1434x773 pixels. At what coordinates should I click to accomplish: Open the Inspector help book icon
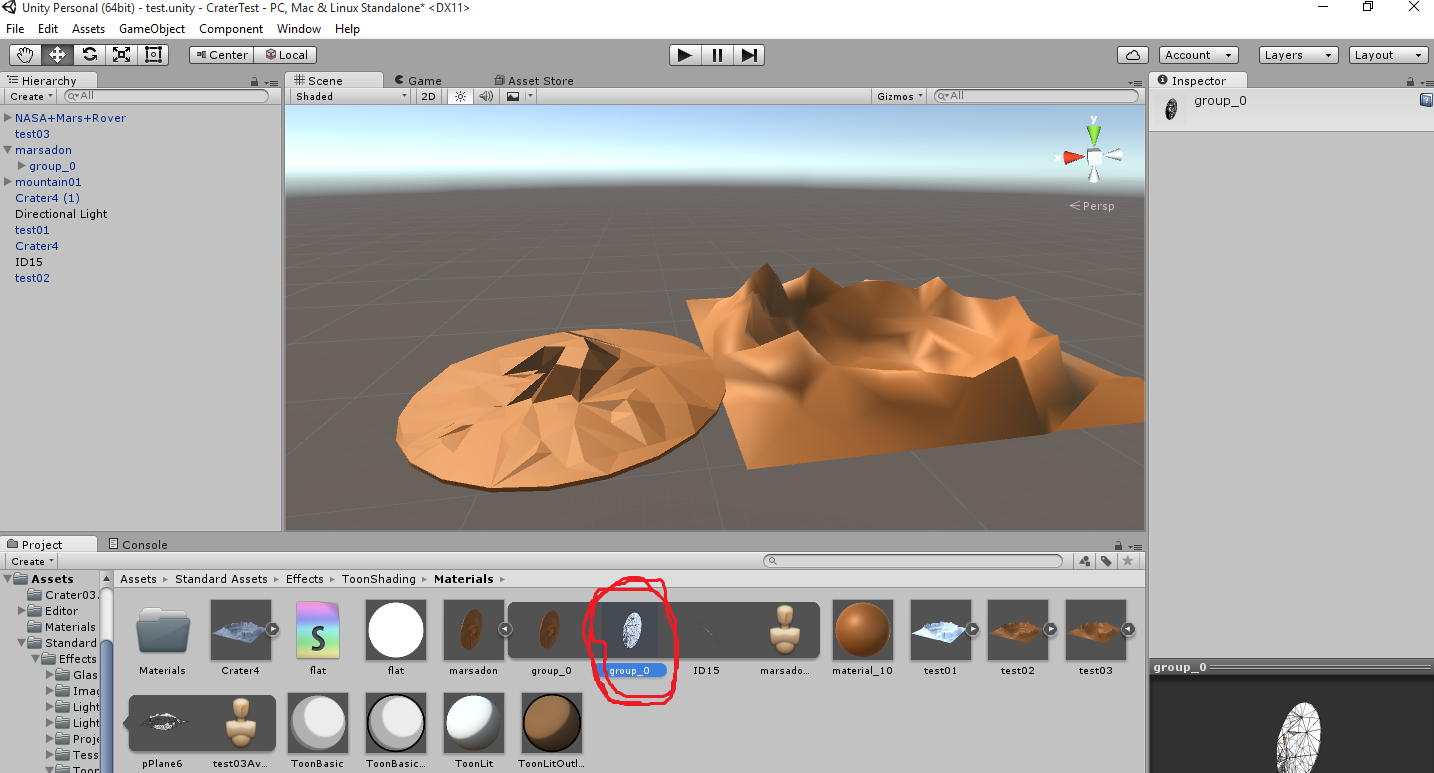pos(1426,101)
